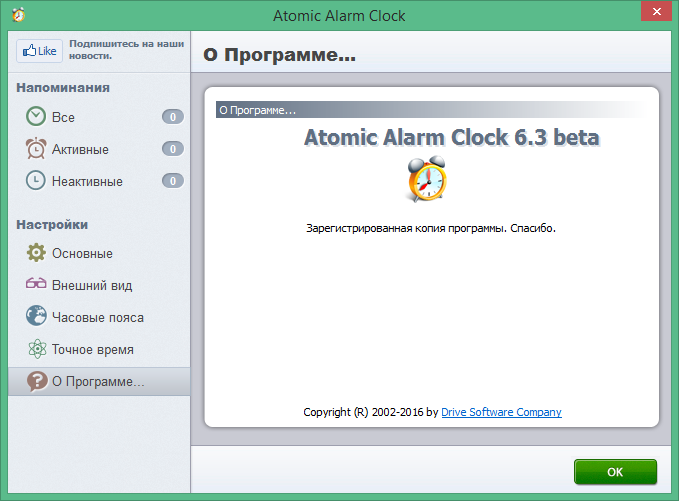Close the Atomic Alarm Clock window
Screen dimensions: 679x501
656,11
